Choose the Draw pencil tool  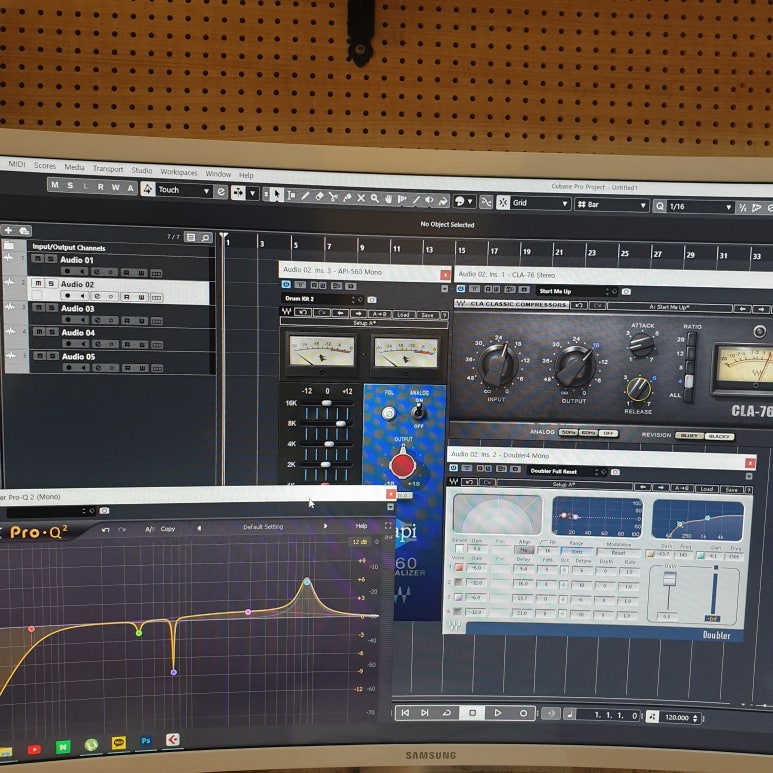click(x=305, y=196)
